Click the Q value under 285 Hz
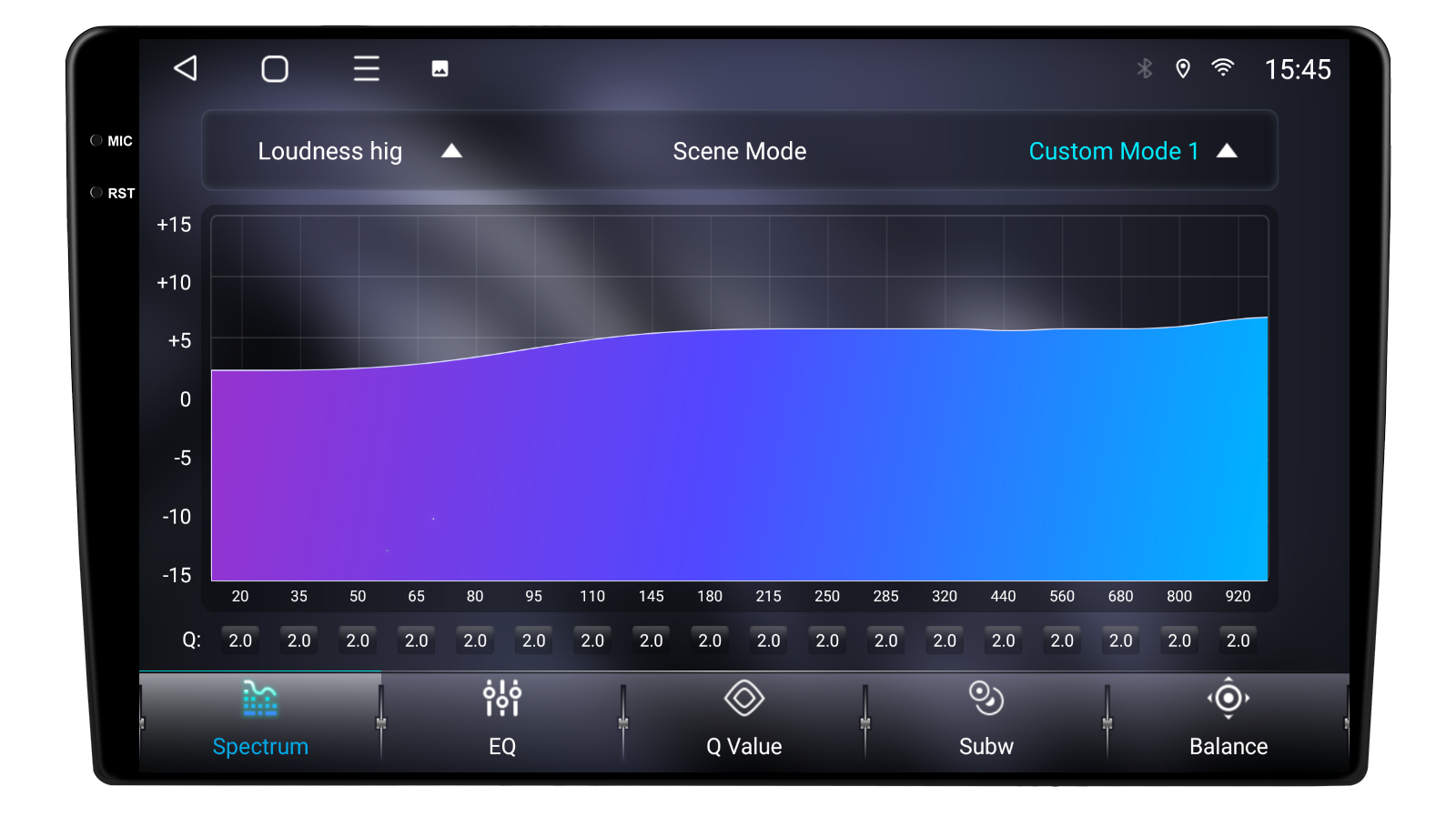This screenshot has height=827, width=1456. point(886,640)
